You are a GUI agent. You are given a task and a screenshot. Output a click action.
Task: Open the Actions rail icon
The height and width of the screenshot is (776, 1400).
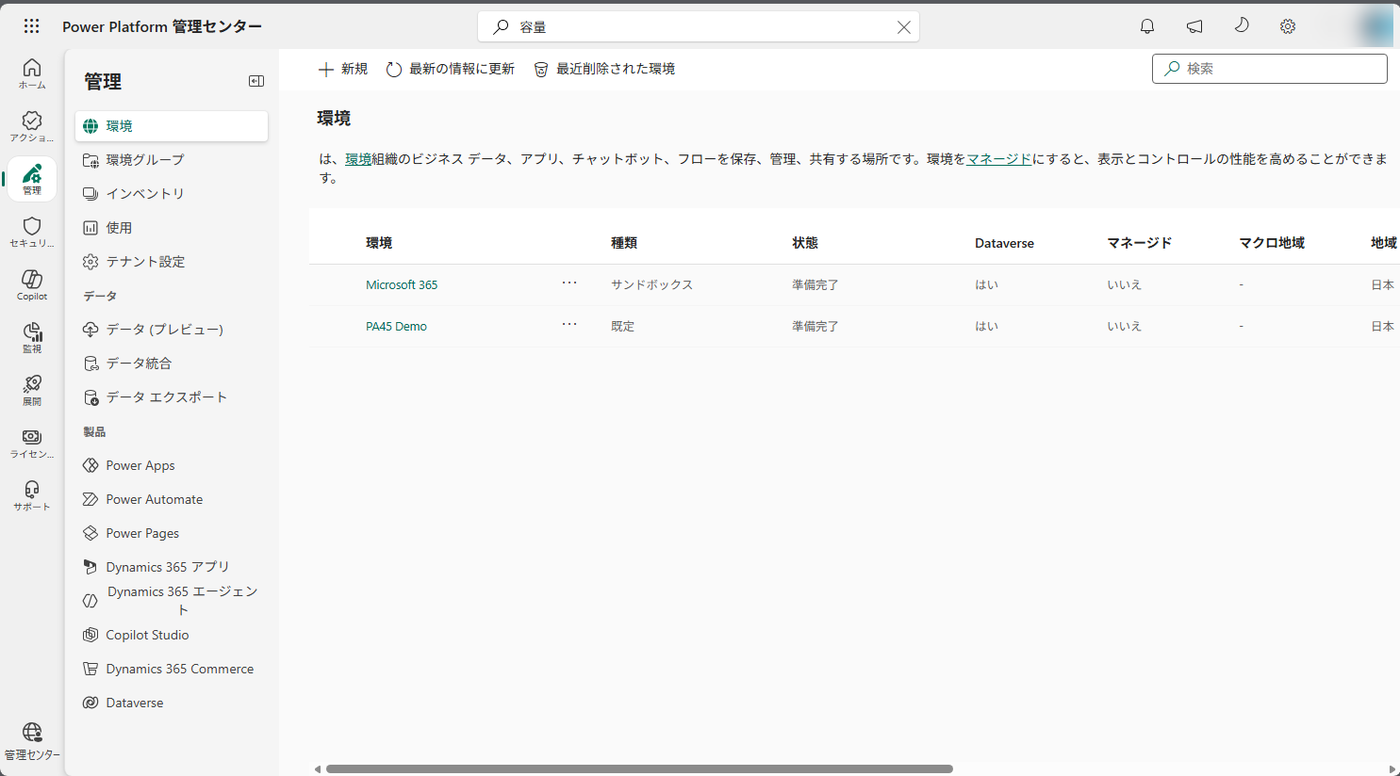[x=32, y=126]
